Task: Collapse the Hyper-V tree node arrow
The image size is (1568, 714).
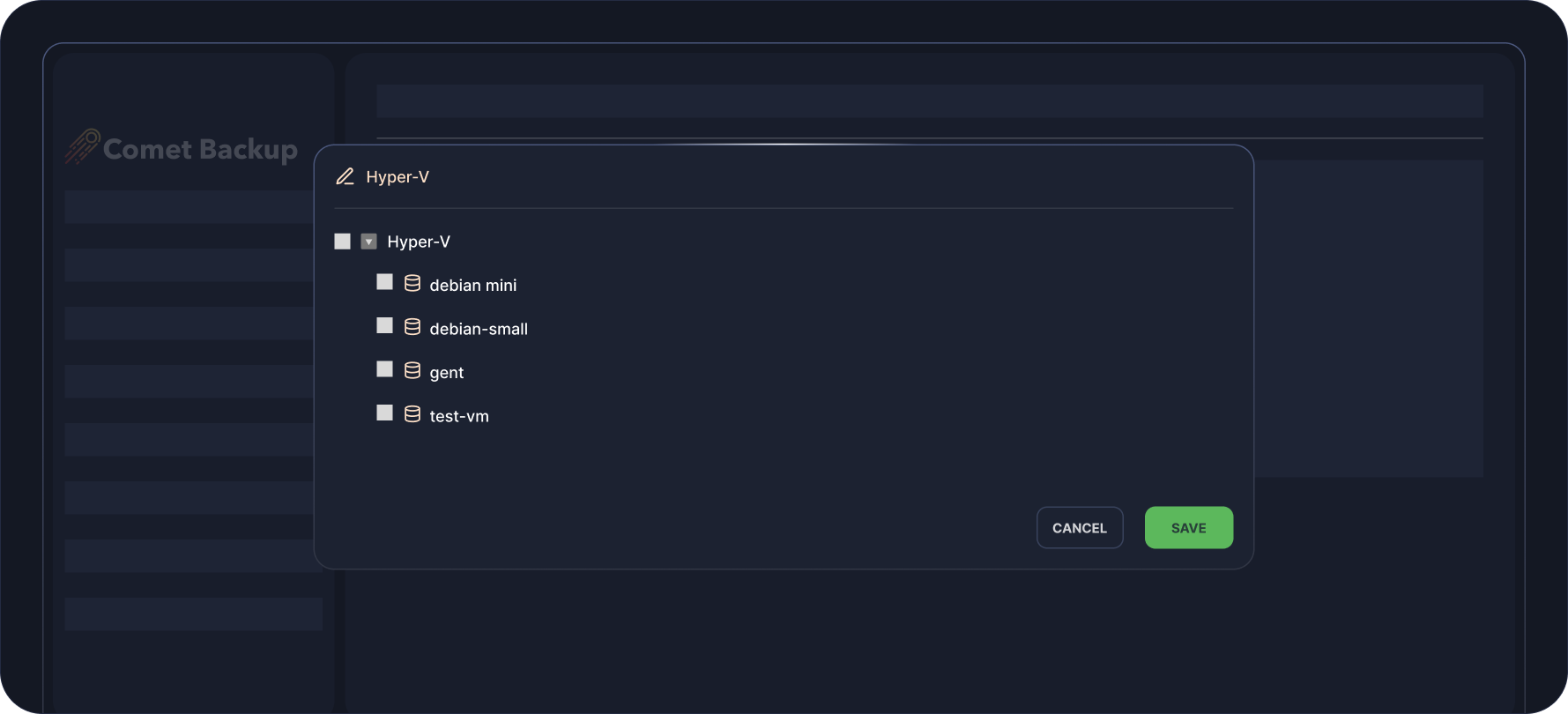Action: (x=369, y=242)
